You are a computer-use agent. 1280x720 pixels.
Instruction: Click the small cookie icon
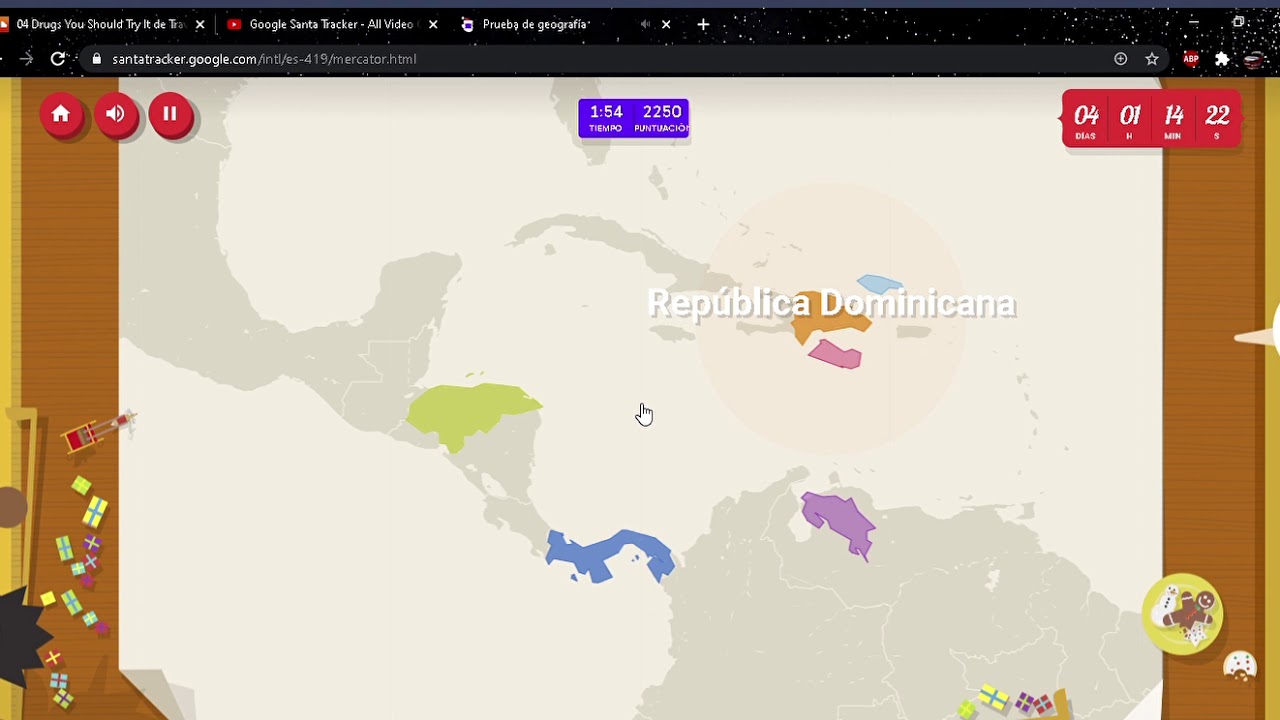(x=1240, y=666)
